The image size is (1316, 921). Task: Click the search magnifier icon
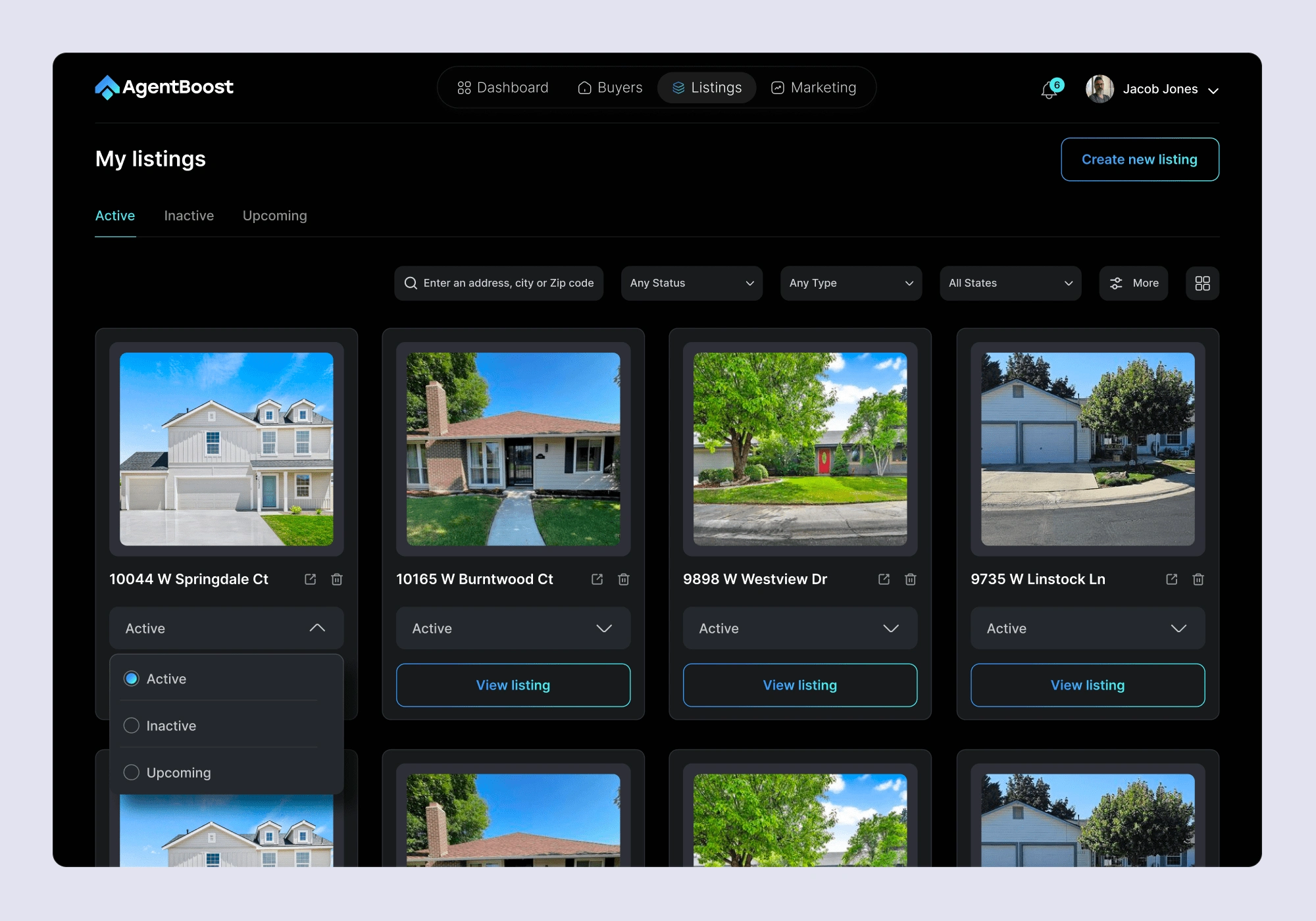click(x=411, y=284)
